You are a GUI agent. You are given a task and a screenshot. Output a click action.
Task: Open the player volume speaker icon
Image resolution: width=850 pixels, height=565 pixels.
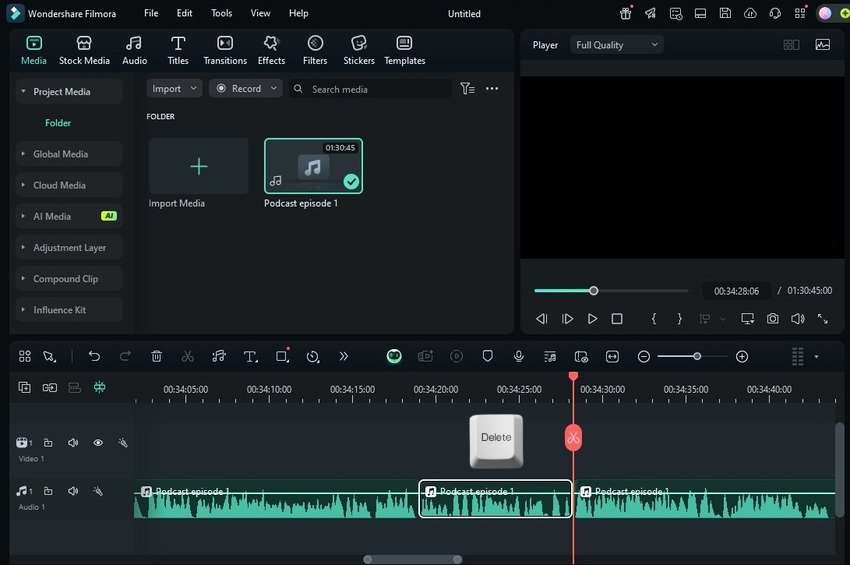797,319
